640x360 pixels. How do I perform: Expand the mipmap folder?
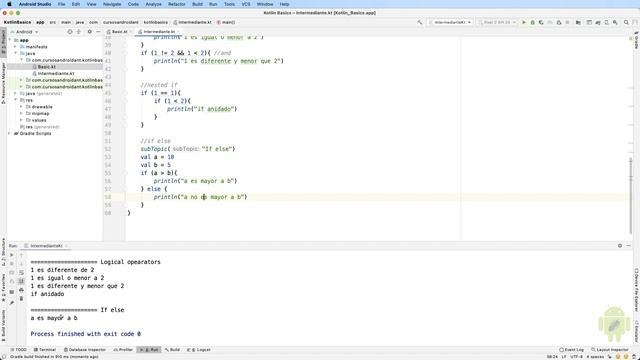(22, 113)
